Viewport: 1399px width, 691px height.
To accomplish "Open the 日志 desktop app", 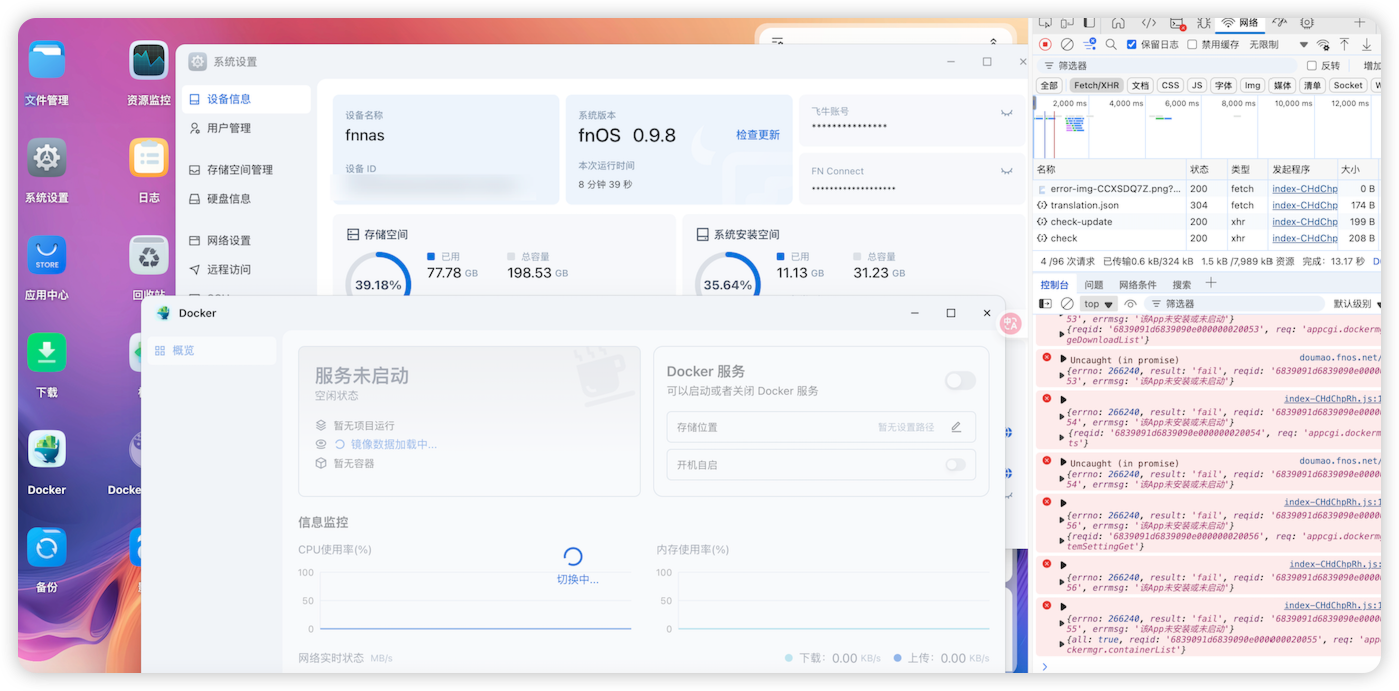I will click(x=149, y=158).
